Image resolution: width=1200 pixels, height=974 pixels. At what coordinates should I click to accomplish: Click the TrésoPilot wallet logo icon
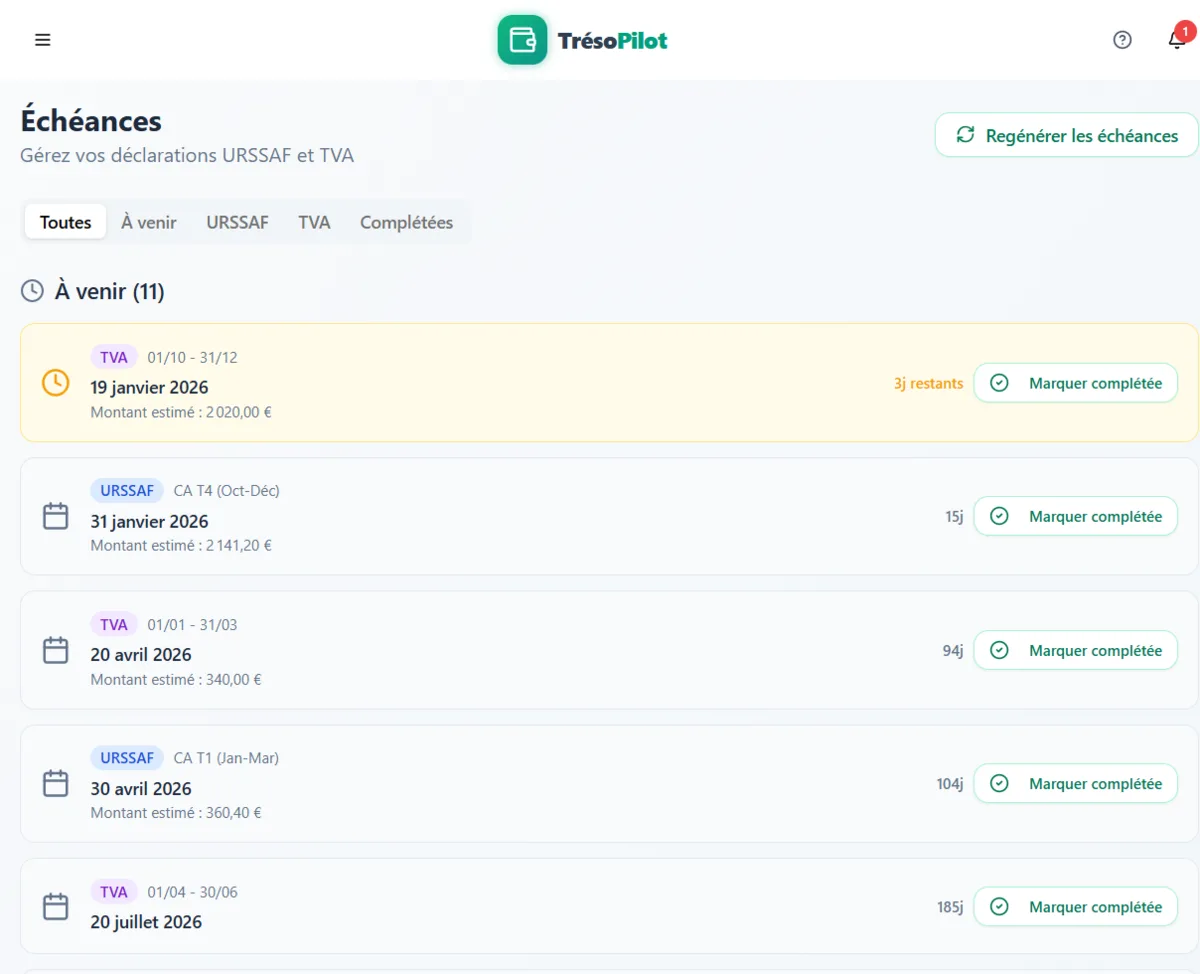coord(522,40)
